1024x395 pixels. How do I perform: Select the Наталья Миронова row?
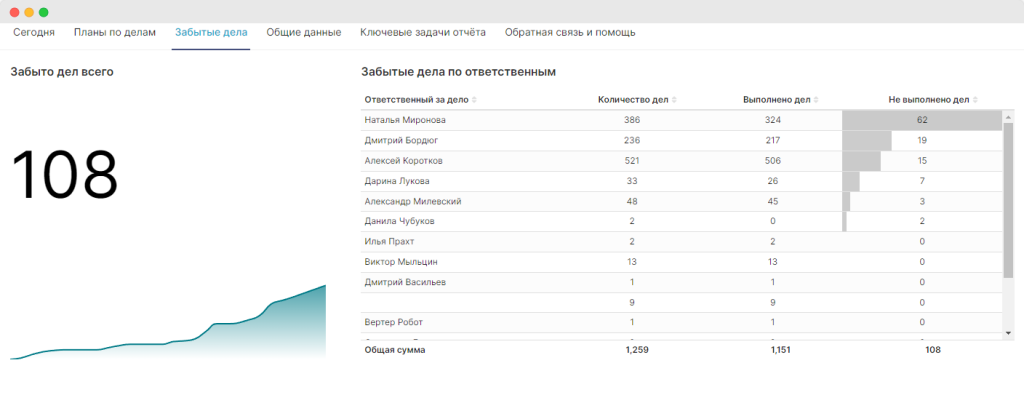coord(682,120)
